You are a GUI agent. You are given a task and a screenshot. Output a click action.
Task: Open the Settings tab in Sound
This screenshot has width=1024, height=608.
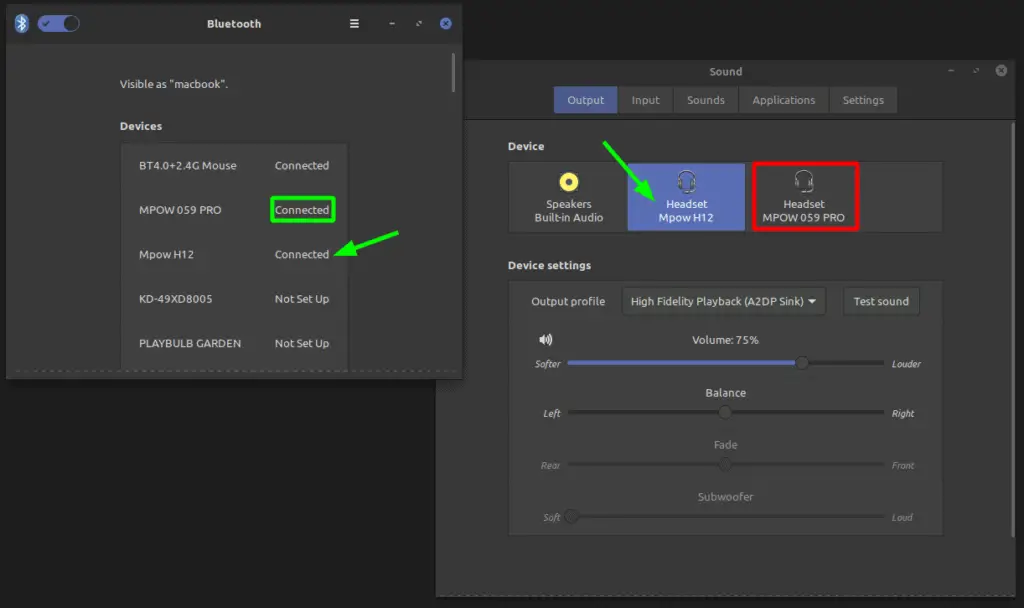[x=863, y=100]
